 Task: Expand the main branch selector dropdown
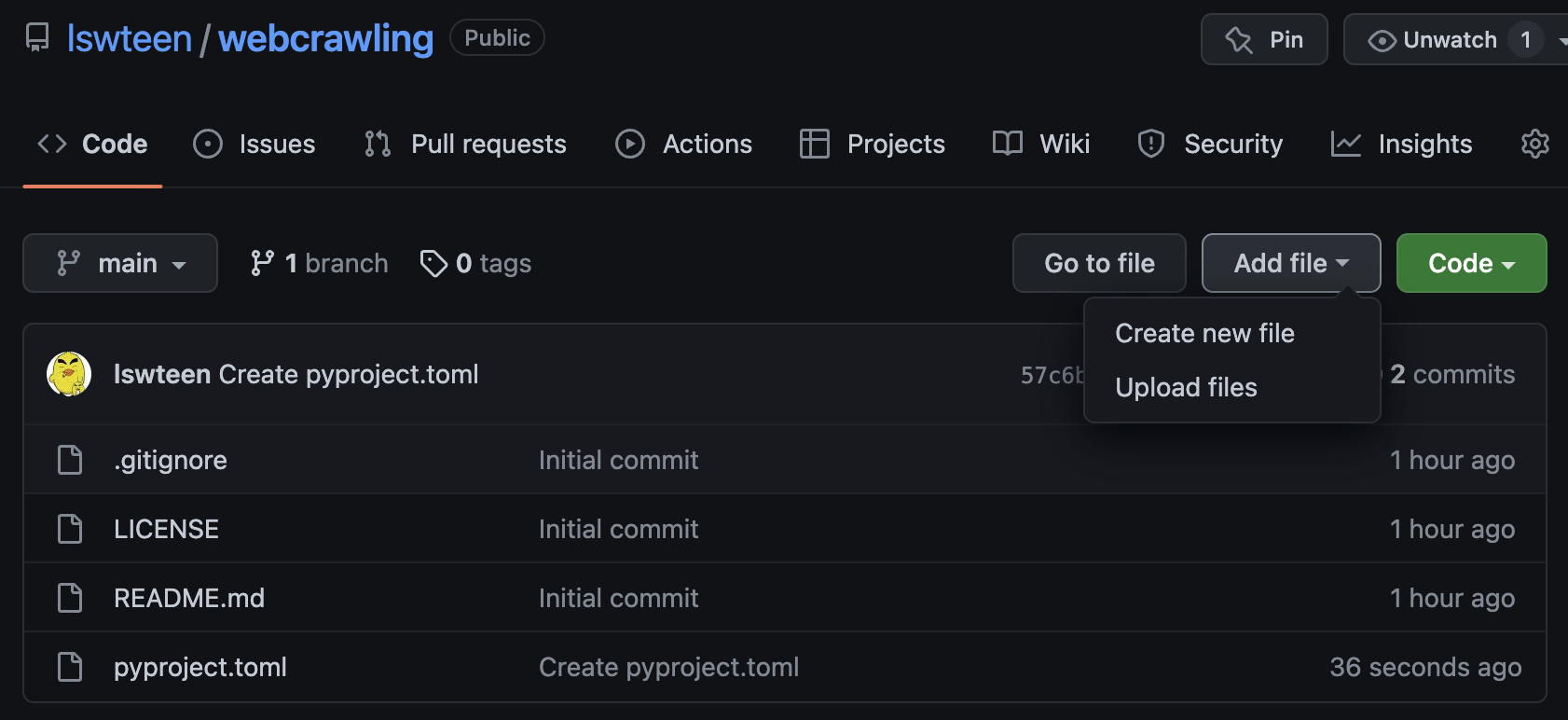coord(120,263)
